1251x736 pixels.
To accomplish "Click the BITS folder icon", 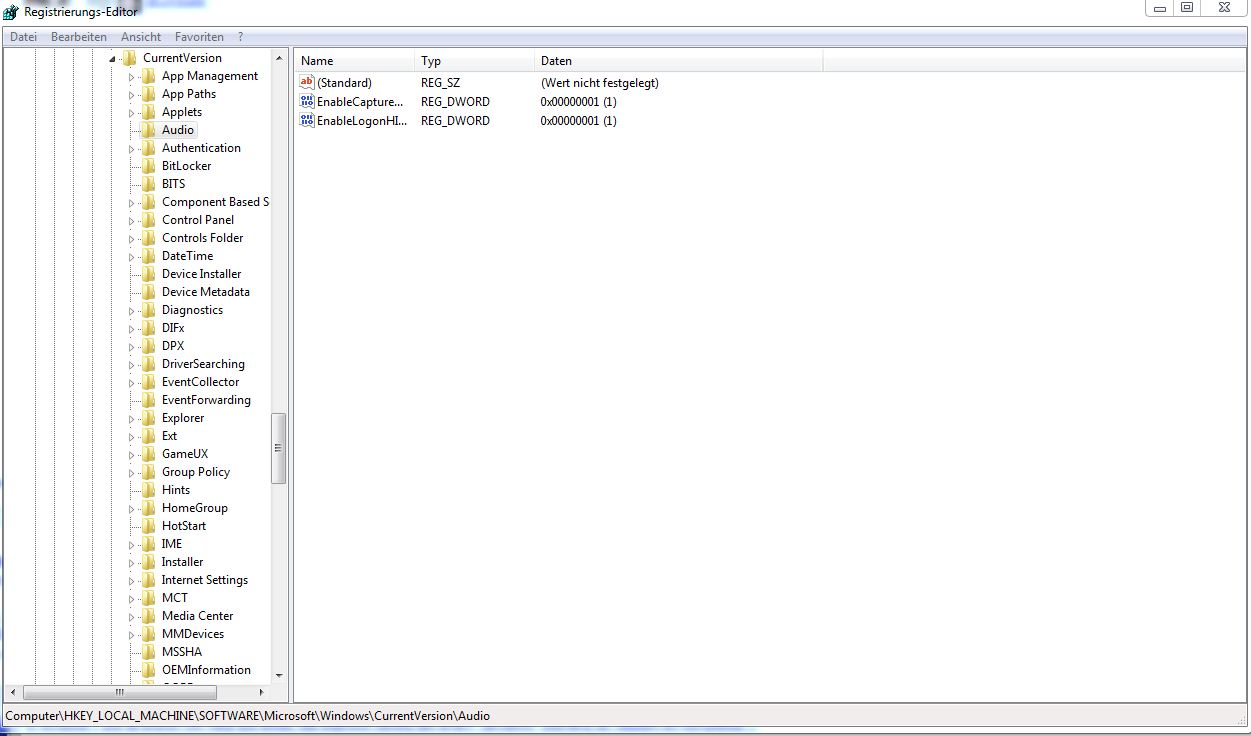I will click(x=148, y=184).
